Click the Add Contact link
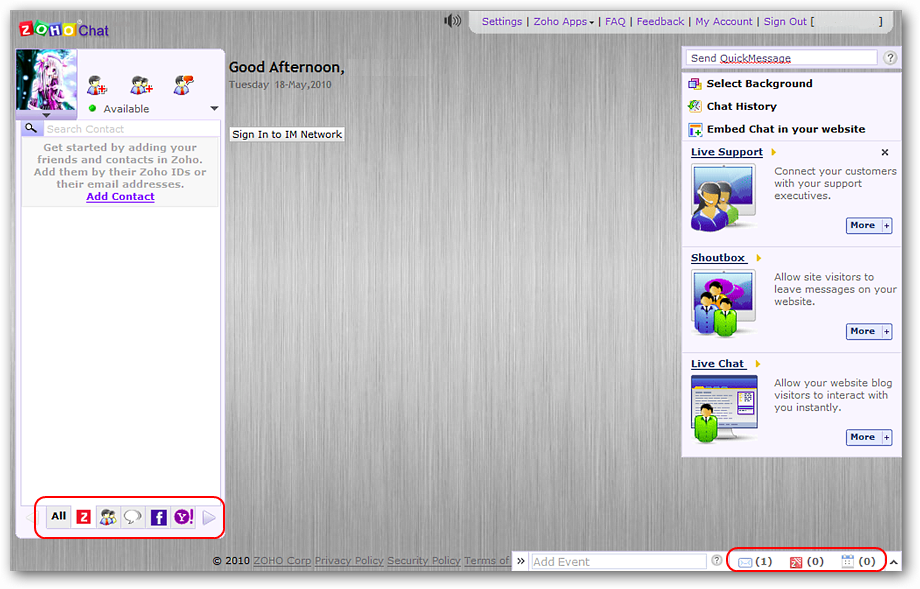 click(120, 197)
